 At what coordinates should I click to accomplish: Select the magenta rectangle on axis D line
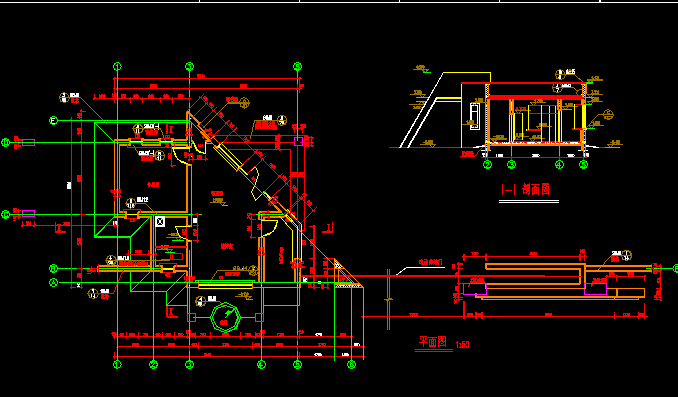[28, 142]
